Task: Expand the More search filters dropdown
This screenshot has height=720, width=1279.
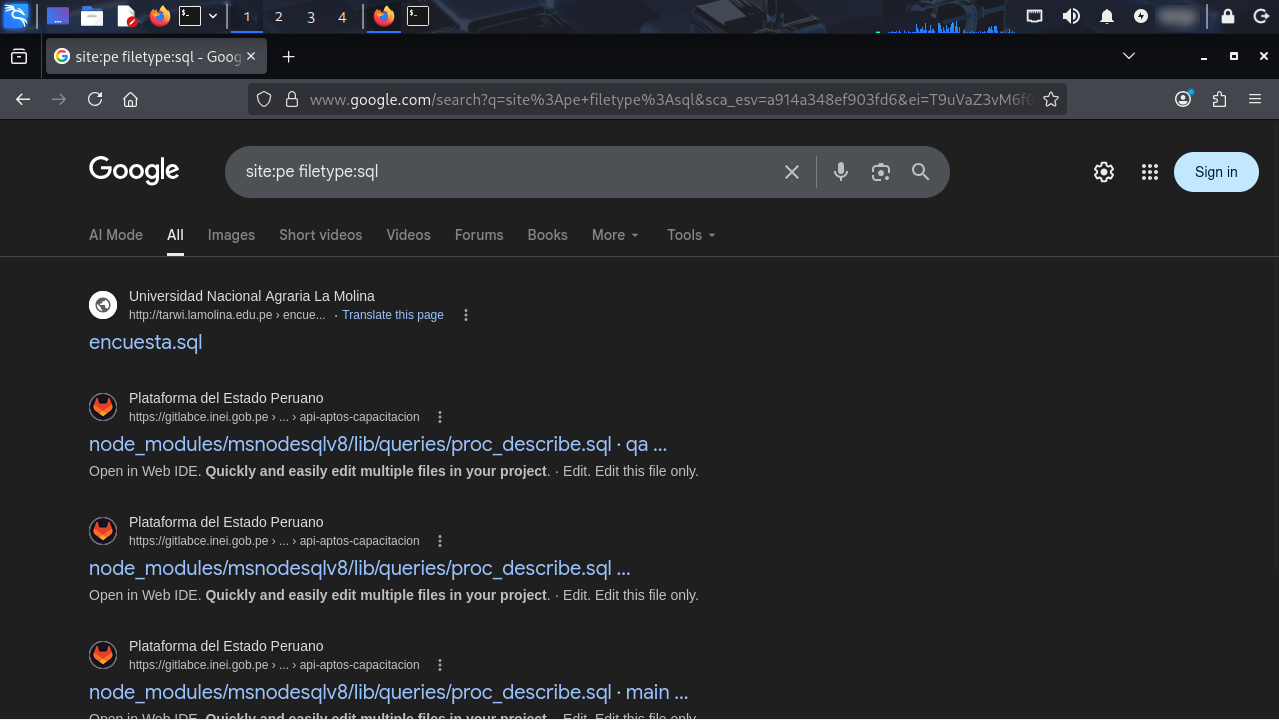Action: 615,235
